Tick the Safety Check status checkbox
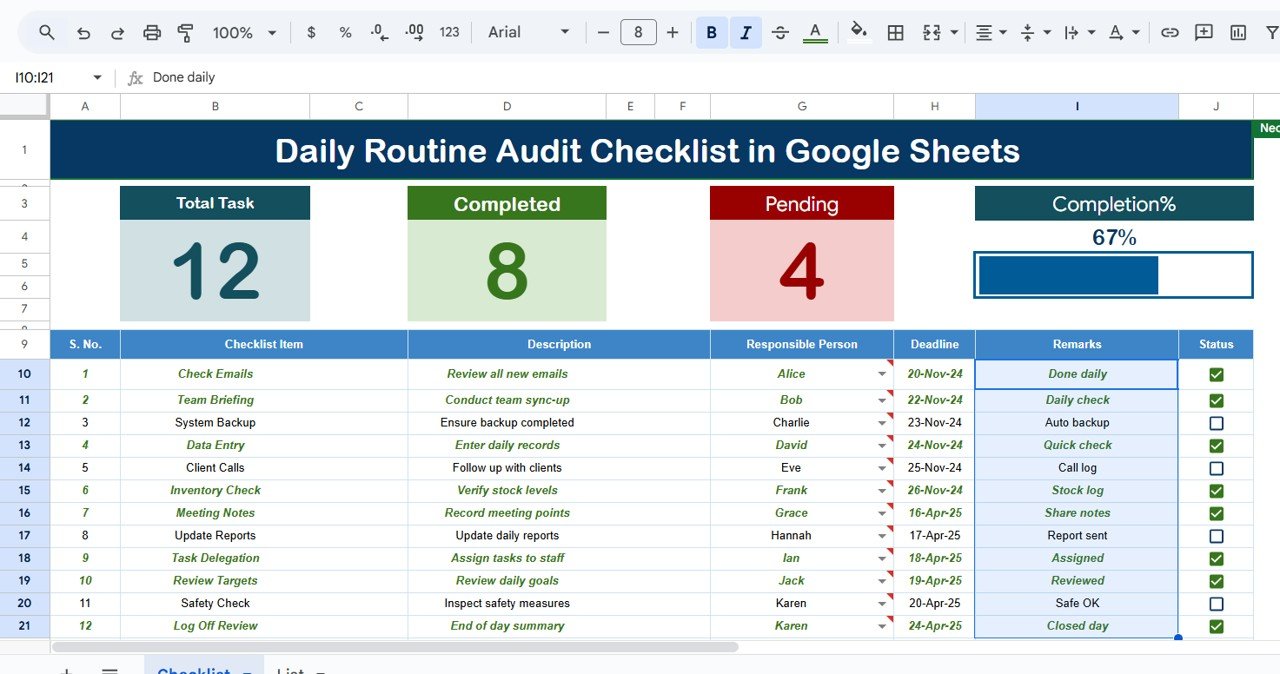 [1216, 604]
